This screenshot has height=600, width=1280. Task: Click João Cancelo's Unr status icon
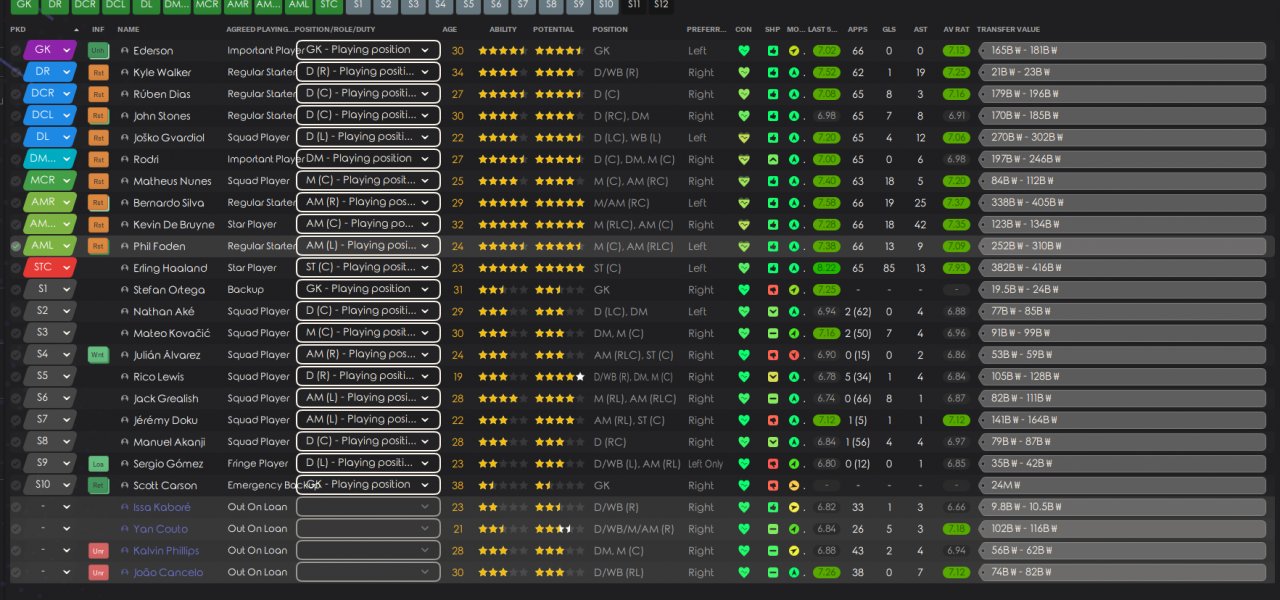click(98, 572)
